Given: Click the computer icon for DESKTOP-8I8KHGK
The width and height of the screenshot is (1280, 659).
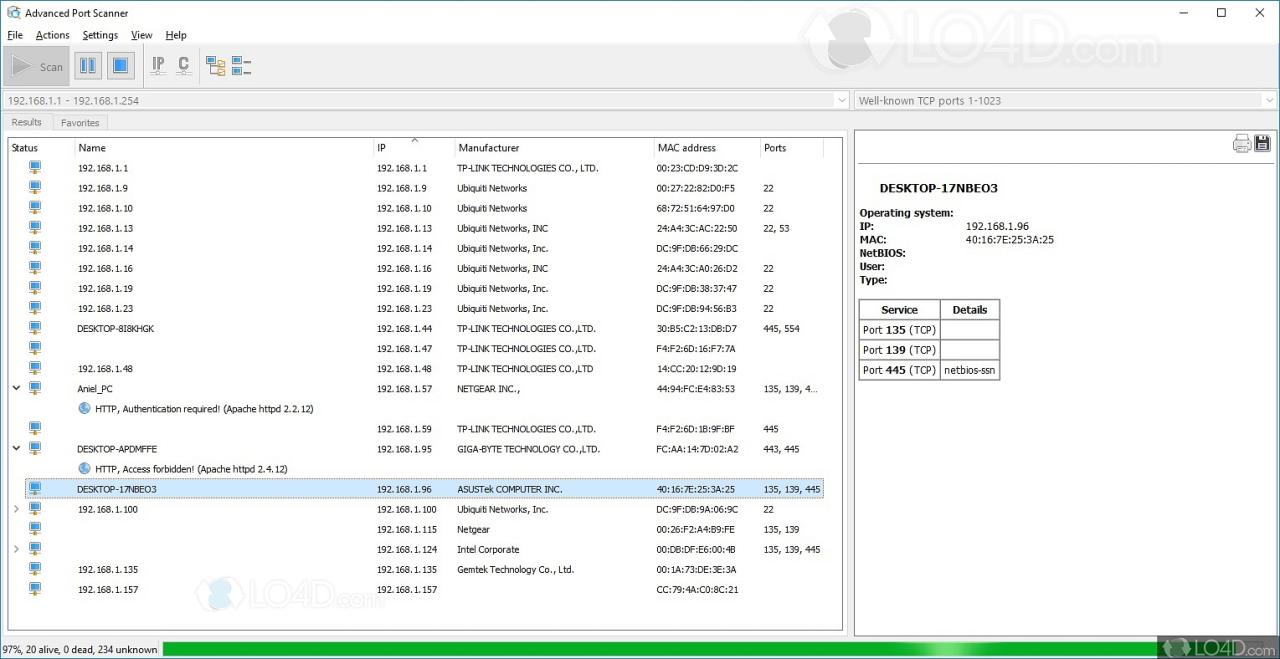Looking at the screenshot, I should [x=35, y=327].
